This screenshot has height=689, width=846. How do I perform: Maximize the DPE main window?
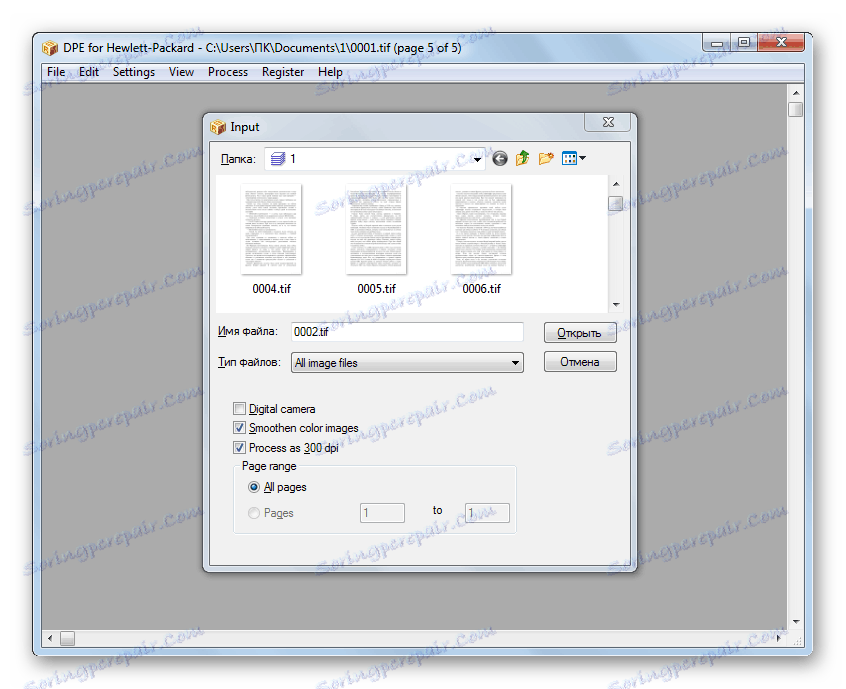[x=744, y=42]
